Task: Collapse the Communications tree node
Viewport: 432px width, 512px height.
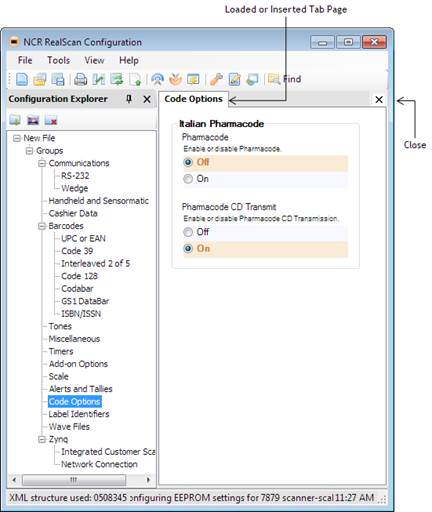Action: (42, 163)
